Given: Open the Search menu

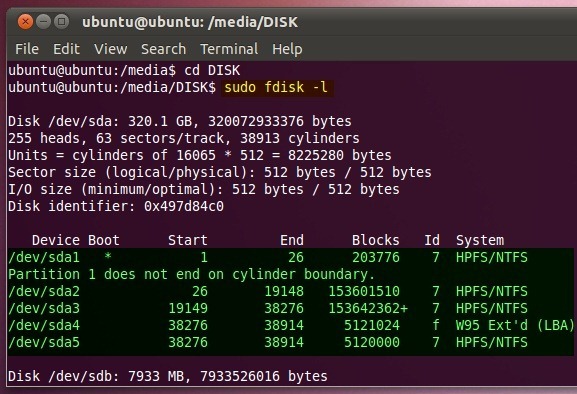Looking at the screenshot, I should [x=163, y=49].
